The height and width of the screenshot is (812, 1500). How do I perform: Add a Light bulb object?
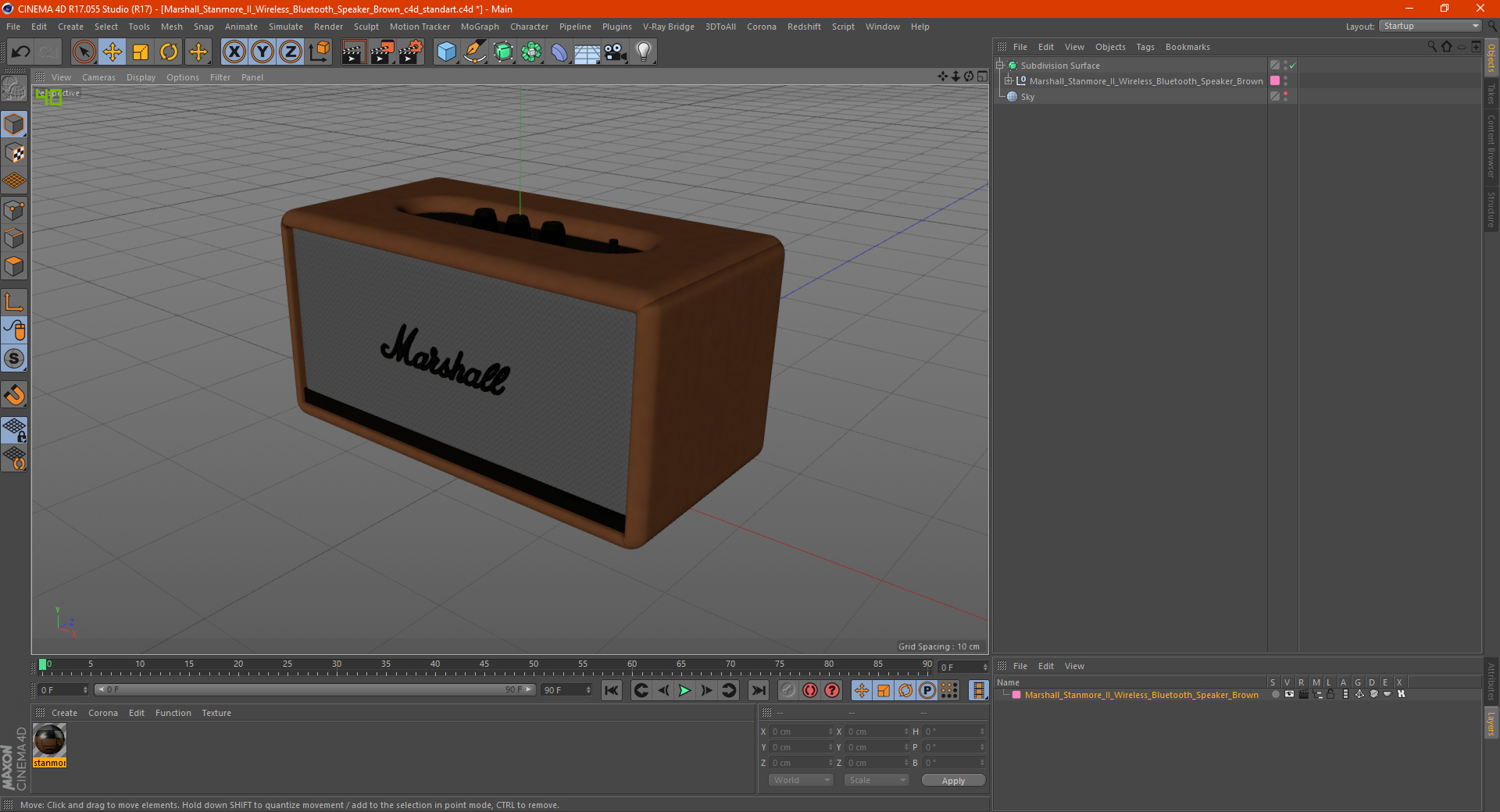coord(644,52)
